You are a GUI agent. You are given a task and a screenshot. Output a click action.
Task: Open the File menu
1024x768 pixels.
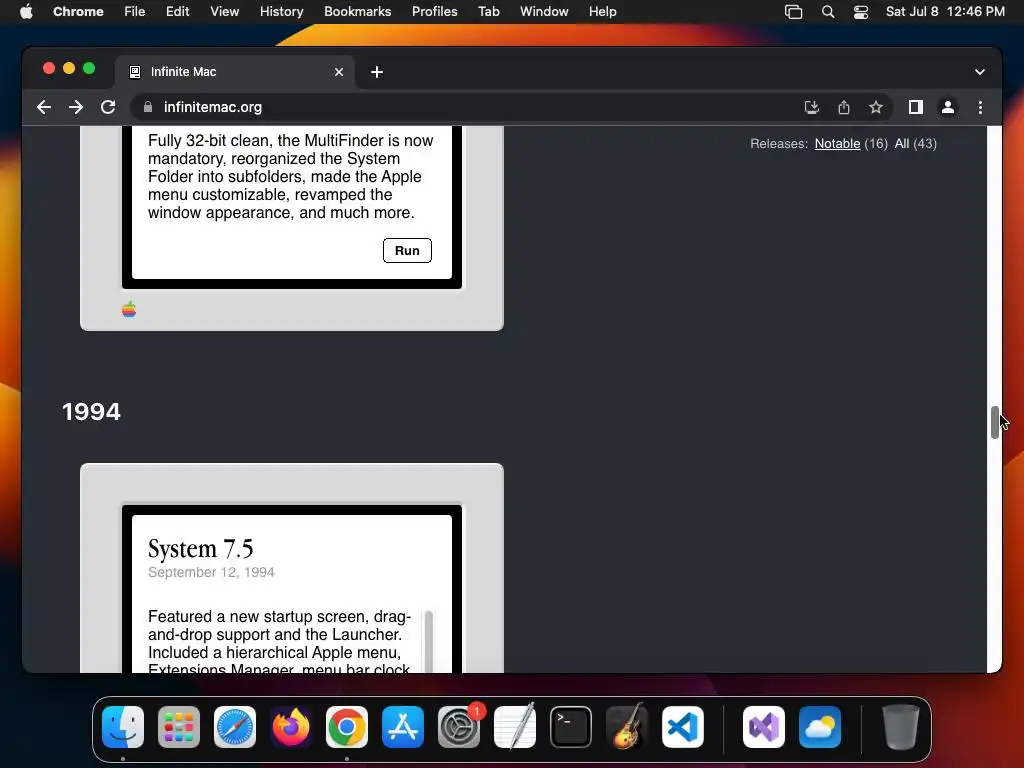tap(135, 12)
